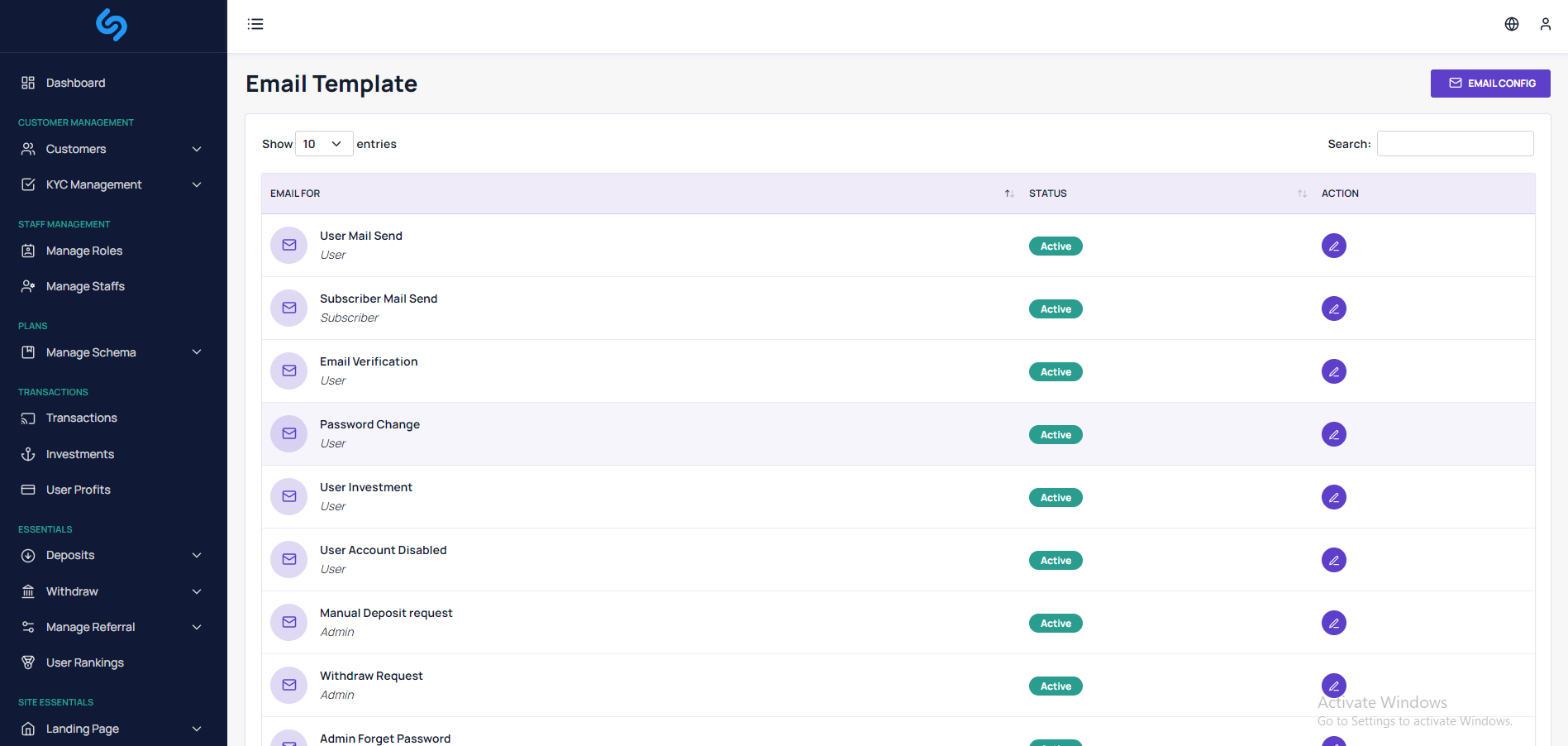Open the user profile icon
The height and width of the screenshot is (746, 1568).
pos(1545,24)
